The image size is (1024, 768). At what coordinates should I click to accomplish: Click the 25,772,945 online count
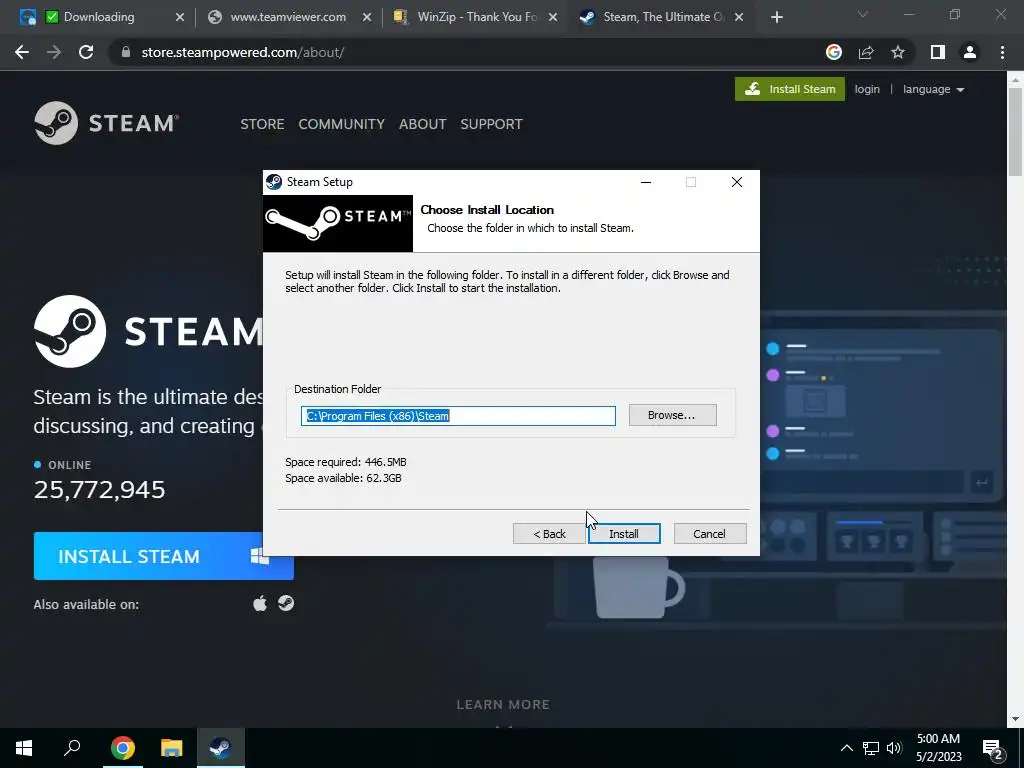point(99,489)
